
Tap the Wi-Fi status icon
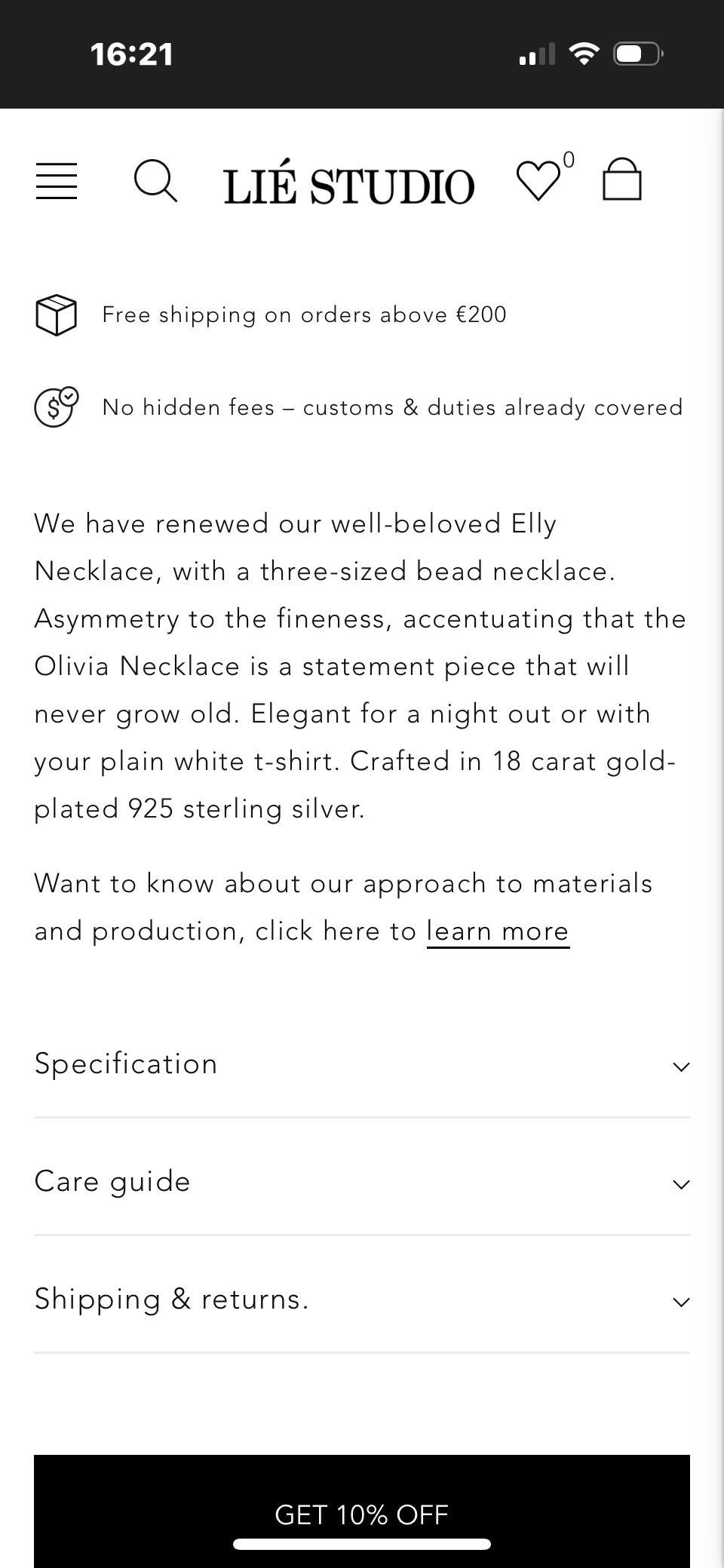coord(584,54)
